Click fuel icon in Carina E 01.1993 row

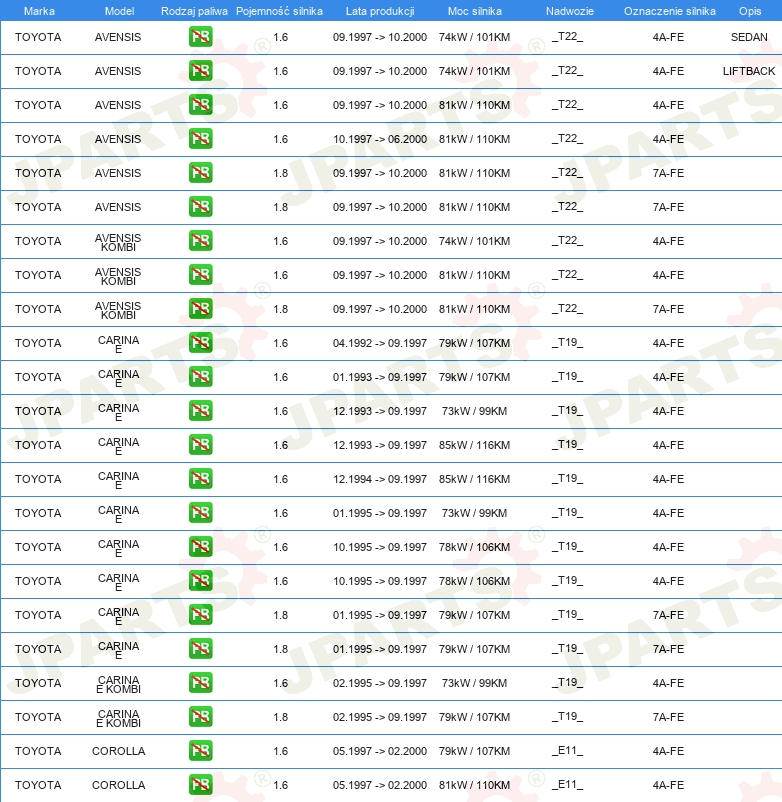point(200,376)
